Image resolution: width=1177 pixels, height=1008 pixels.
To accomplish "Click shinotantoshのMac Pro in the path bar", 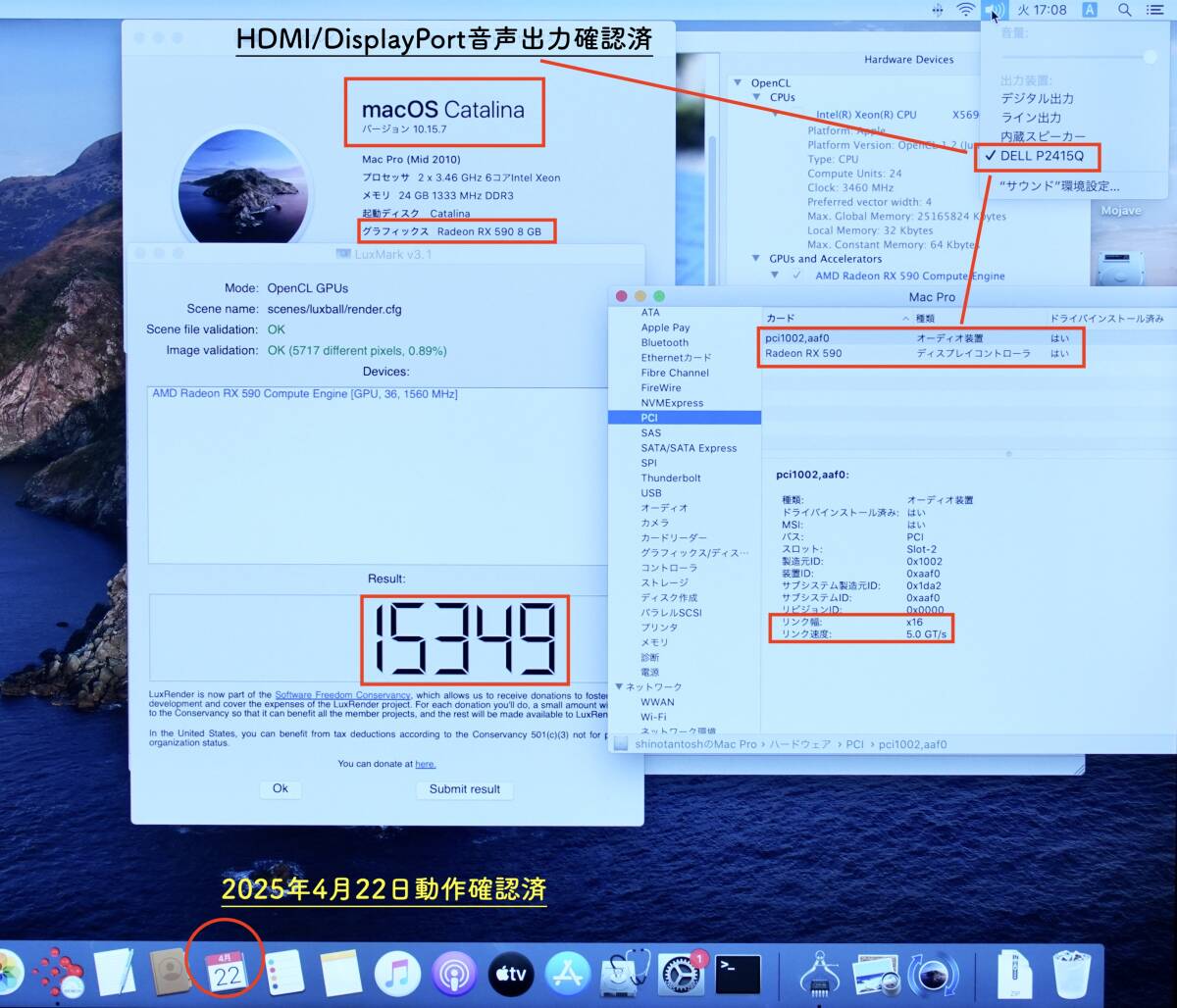I will (696, 744).
